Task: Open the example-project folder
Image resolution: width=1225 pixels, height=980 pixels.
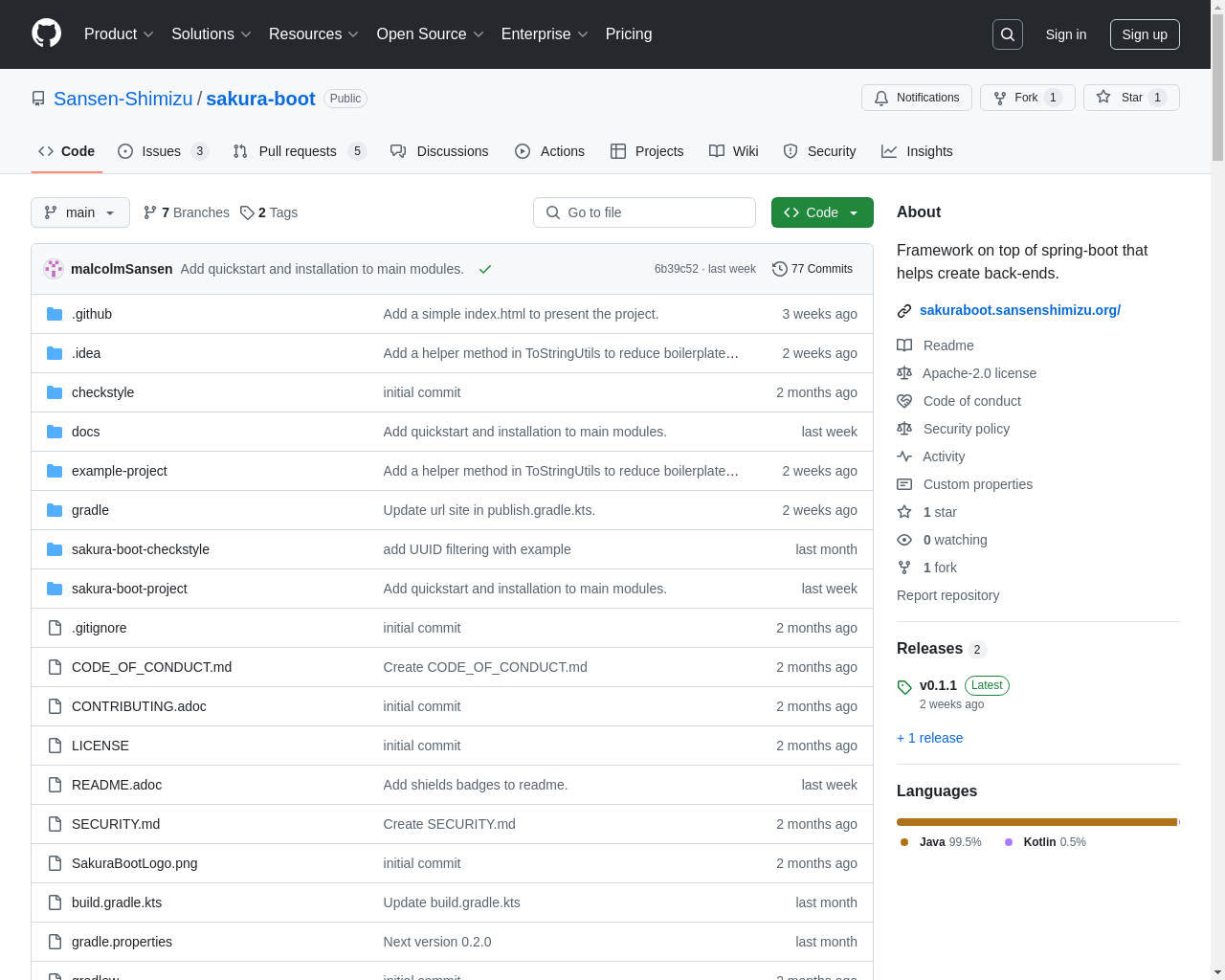Action: coord(120,471)
